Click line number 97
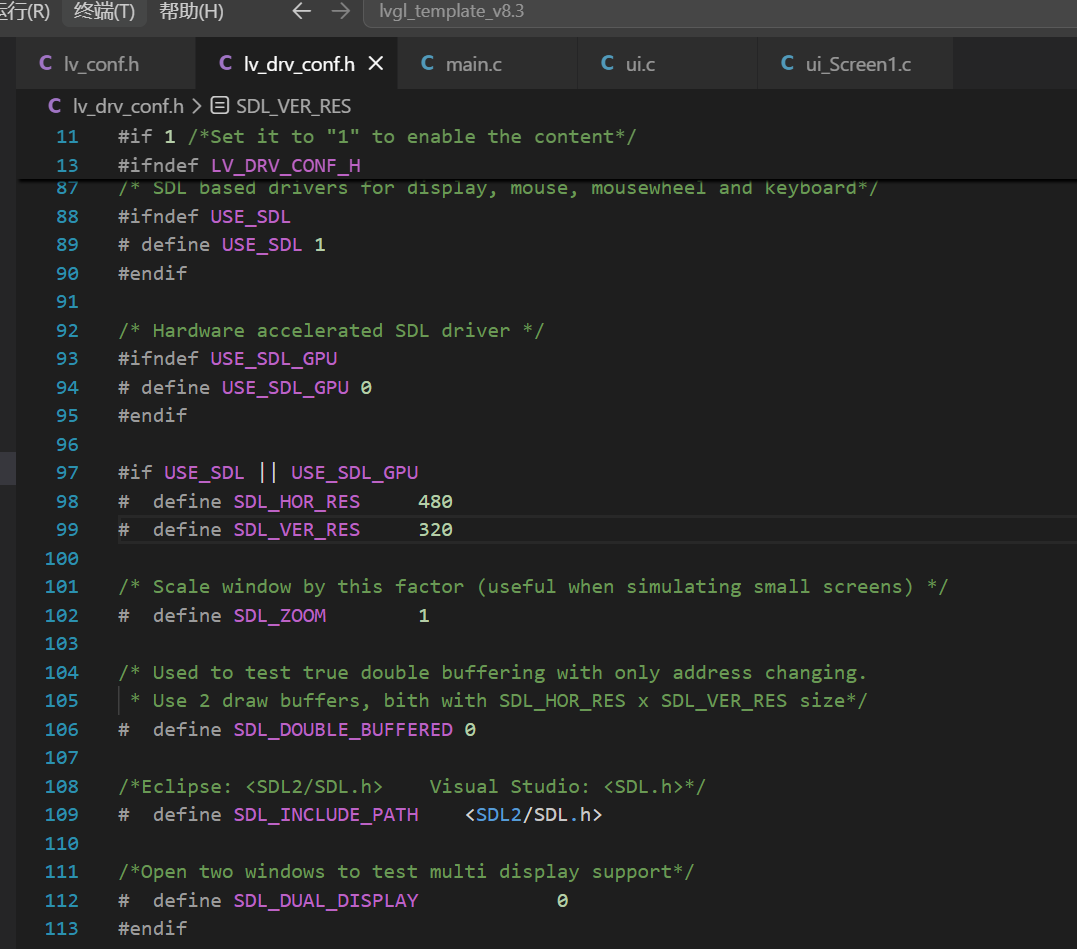Screen dimensions: 1077x949 [67, 473]
